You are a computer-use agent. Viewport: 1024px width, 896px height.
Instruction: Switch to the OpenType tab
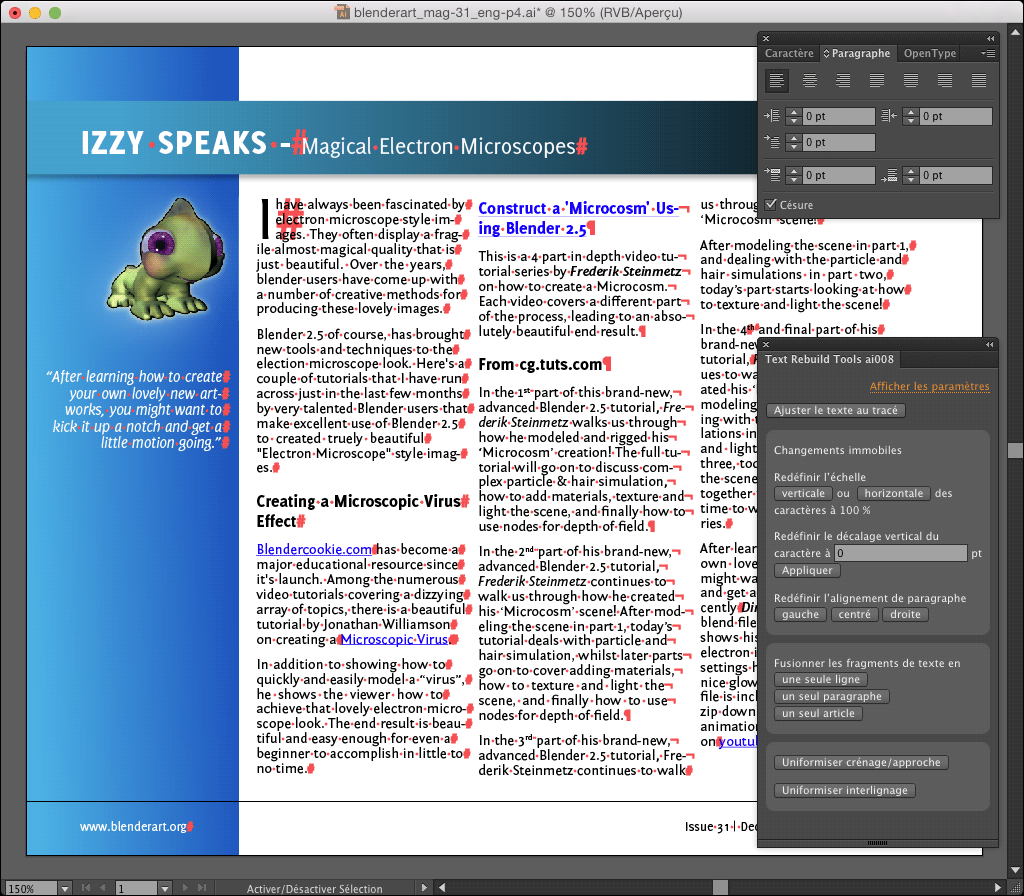click(929, 54)
